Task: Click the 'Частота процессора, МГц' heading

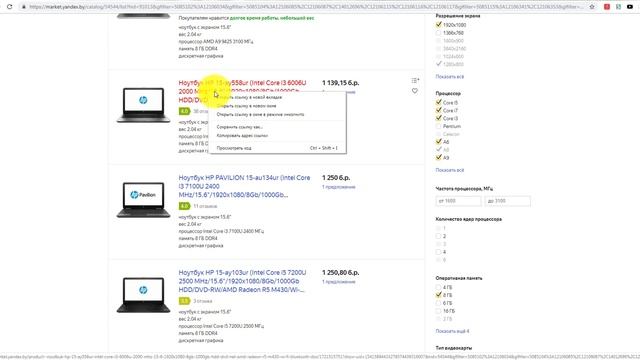Action: [x=464, y=189]
